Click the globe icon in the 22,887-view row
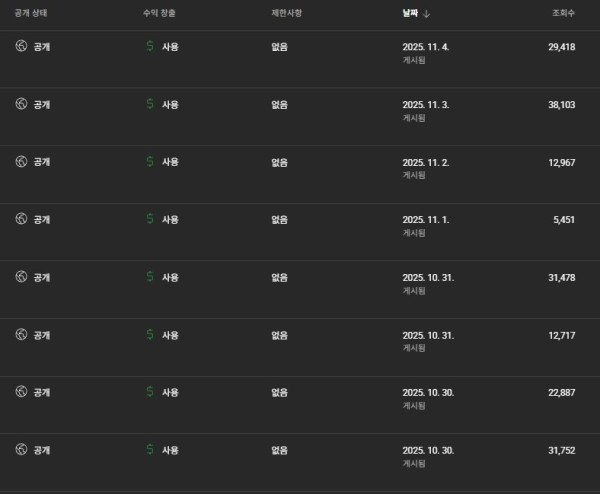This screenshot has width=600, height=494. pyautogui.click(x=21, y=392)
